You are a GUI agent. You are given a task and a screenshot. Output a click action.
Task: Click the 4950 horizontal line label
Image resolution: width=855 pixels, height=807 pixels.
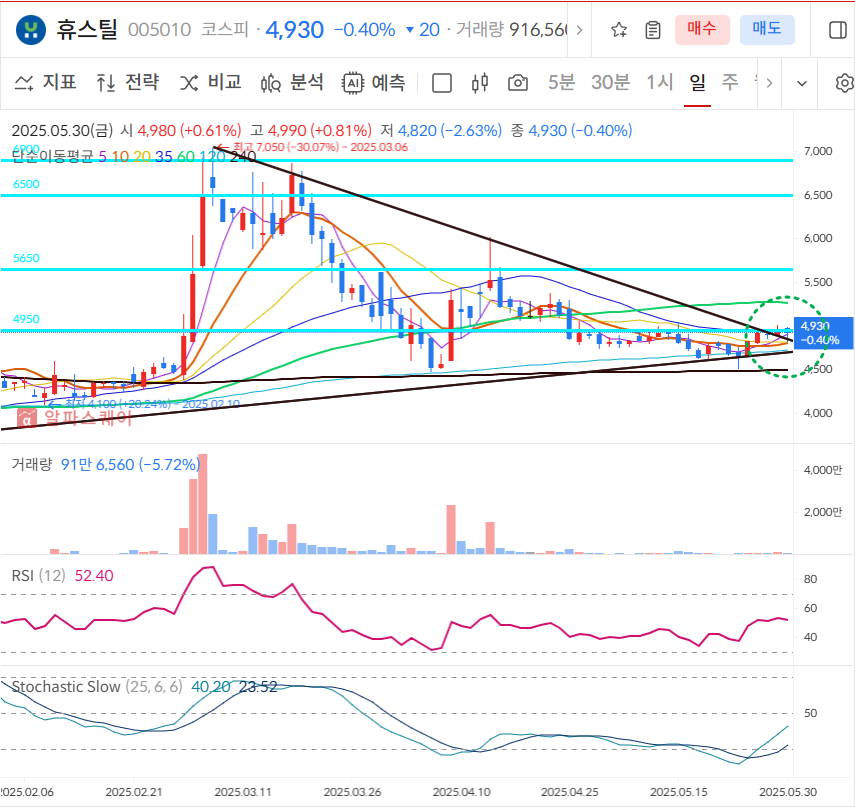click(x=26, y=320)
